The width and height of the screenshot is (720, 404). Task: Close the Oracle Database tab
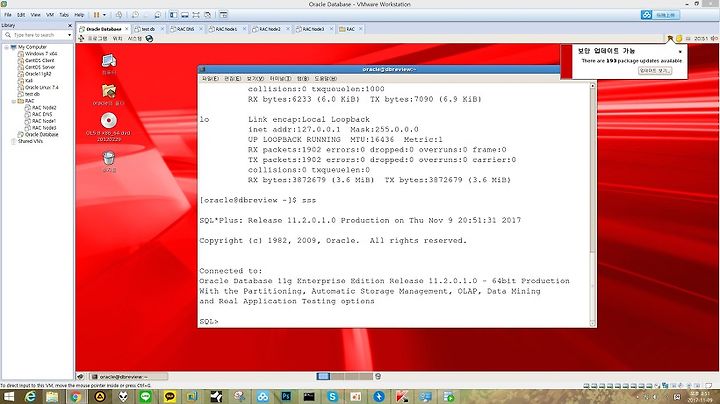click(x=127, y=29)
